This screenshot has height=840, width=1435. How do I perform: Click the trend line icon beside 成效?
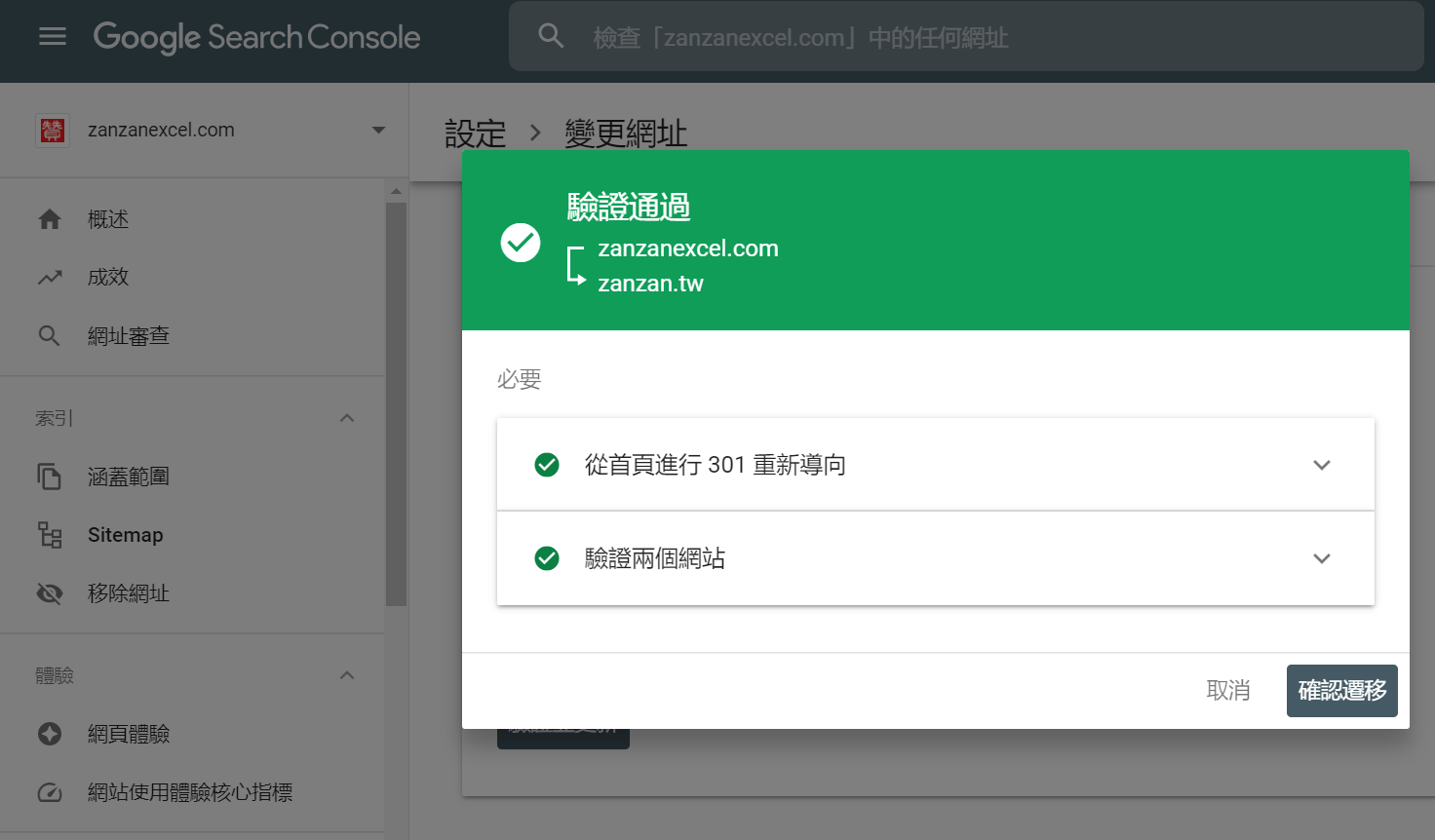(x=50, y=278)
